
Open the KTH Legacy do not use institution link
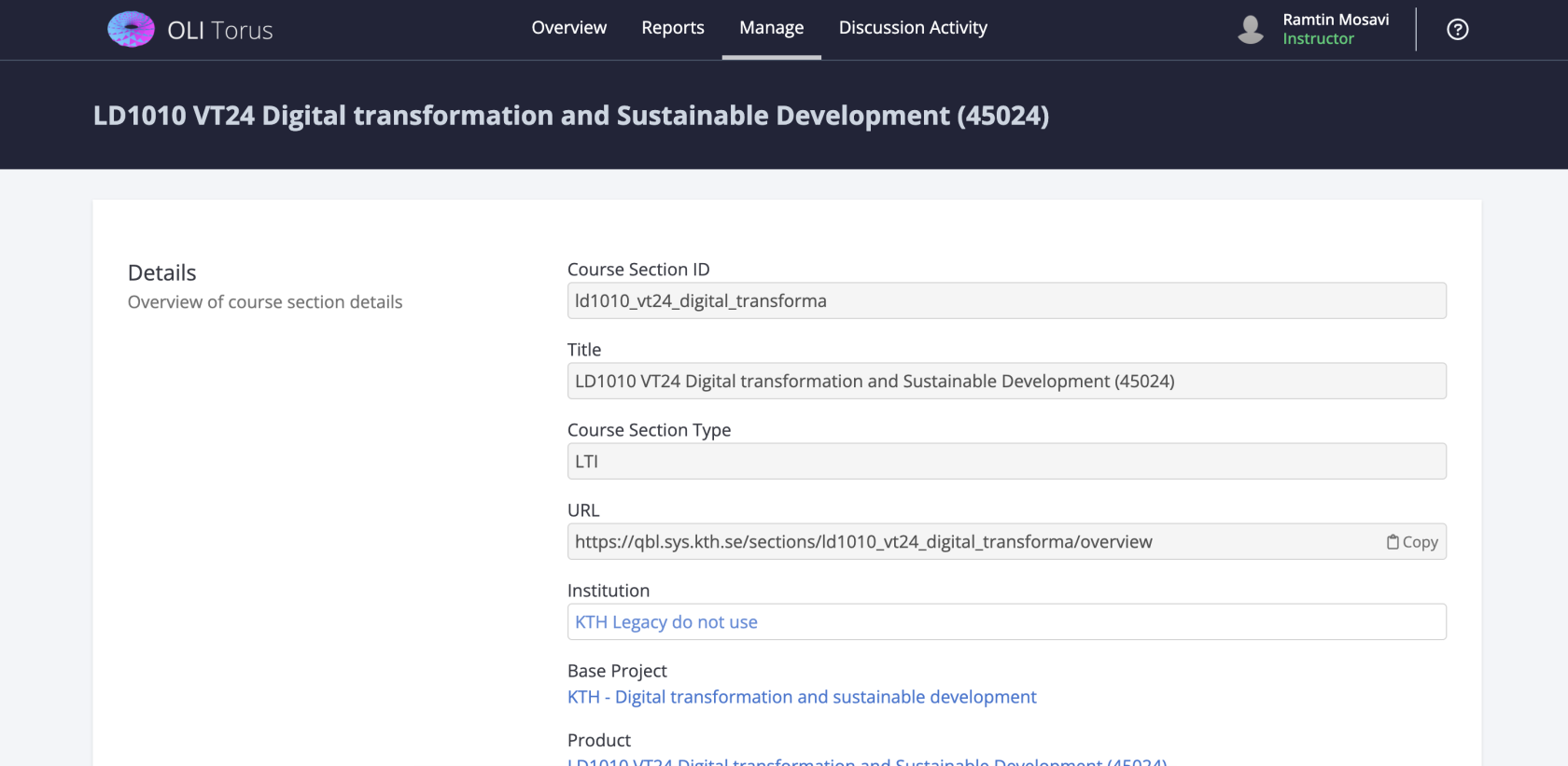pyautogui.click(x=666, y=622)
